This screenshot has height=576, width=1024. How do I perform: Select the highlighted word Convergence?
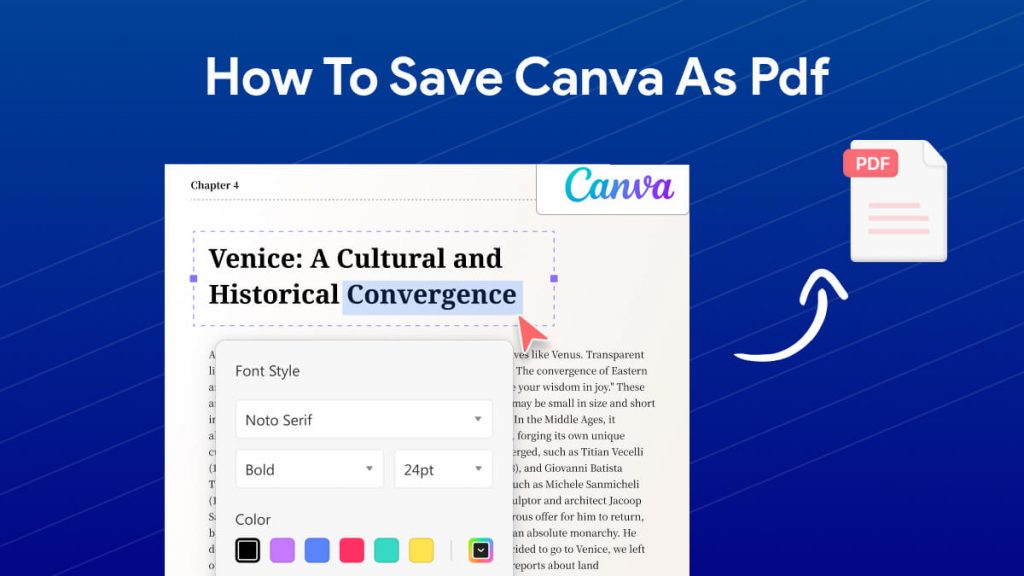point(431,295)
